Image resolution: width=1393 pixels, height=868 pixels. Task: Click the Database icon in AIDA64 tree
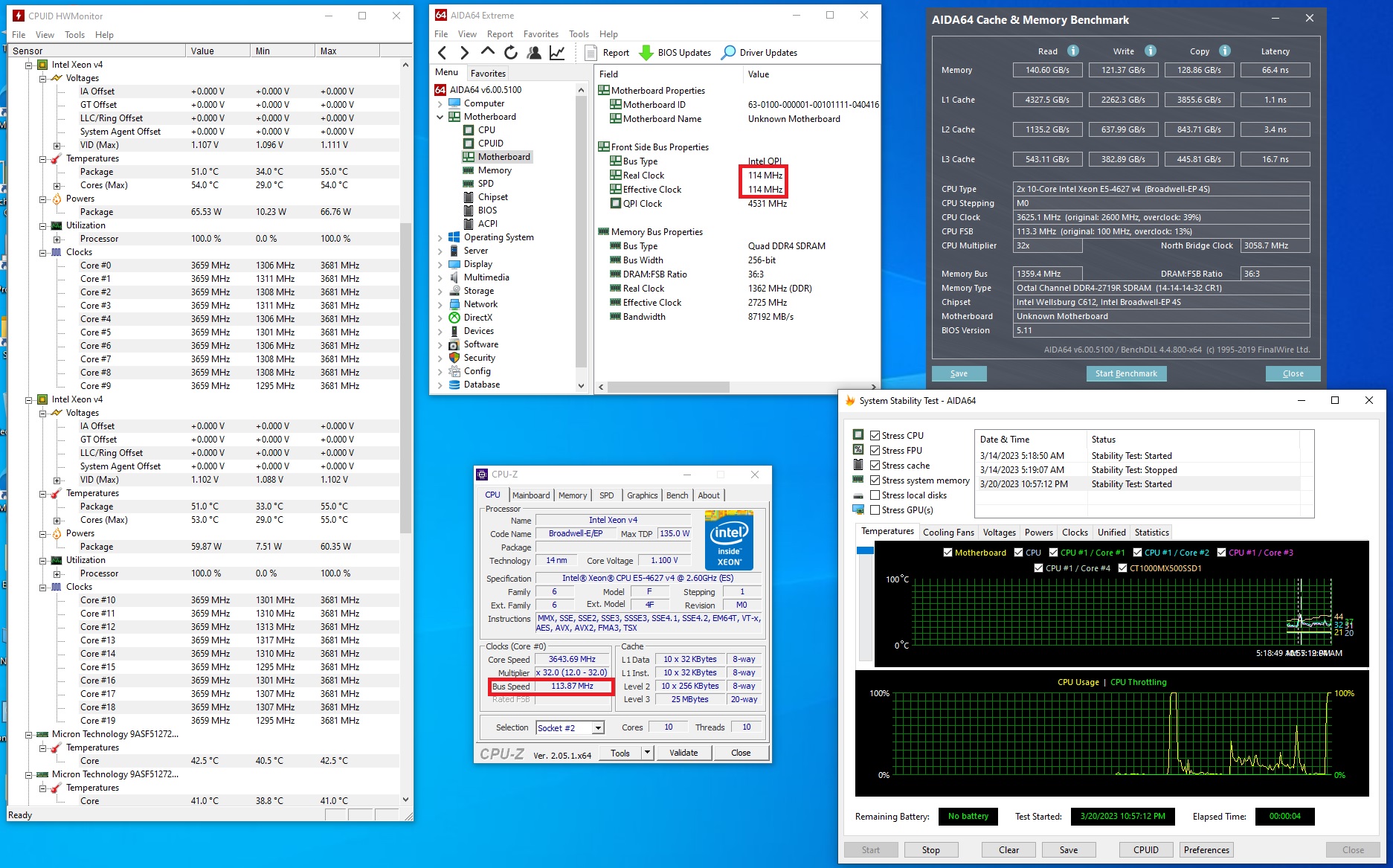(454, 385)
